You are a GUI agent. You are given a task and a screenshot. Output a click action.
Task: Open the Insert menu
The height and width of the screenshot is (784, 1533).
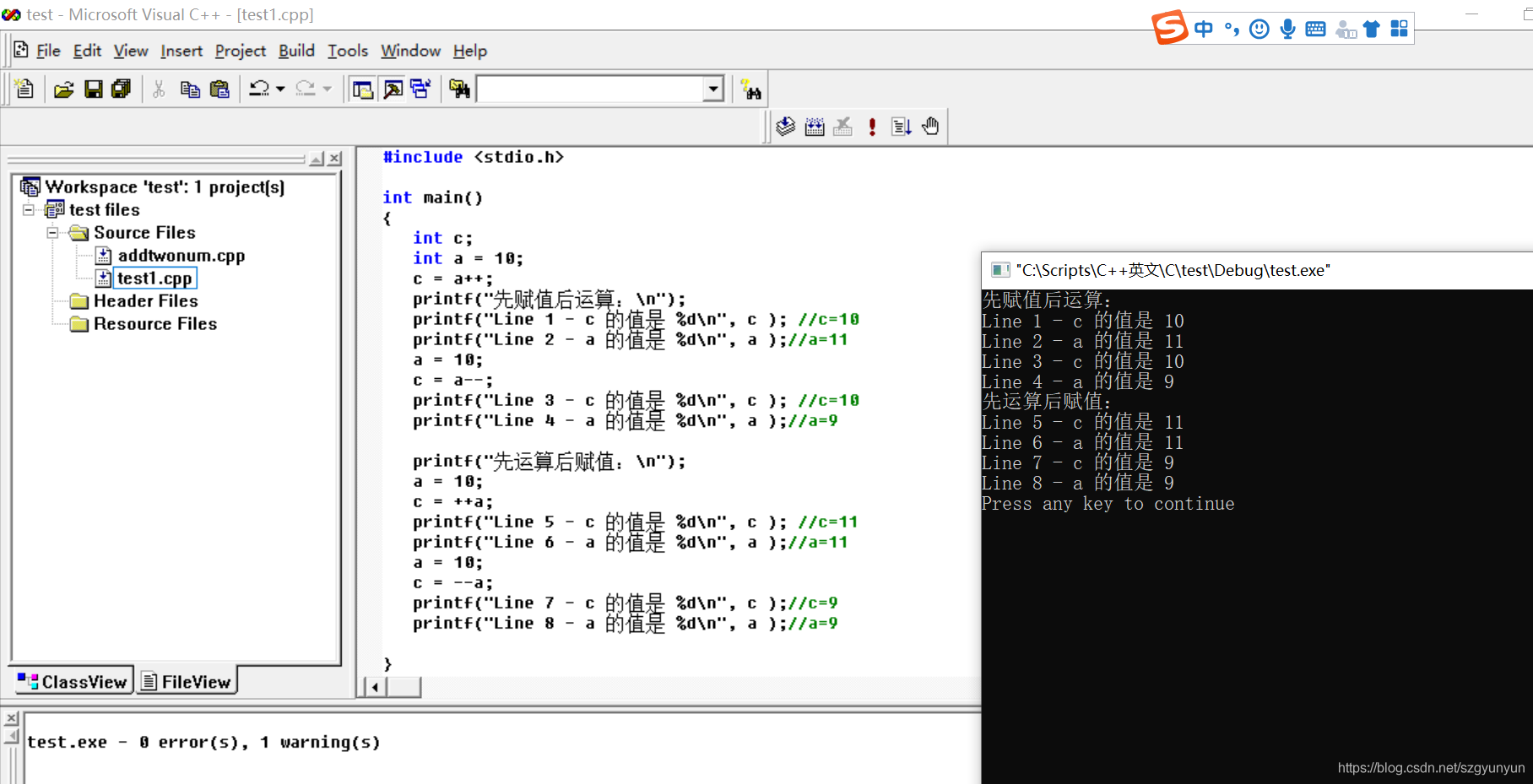tap(181, 51)
